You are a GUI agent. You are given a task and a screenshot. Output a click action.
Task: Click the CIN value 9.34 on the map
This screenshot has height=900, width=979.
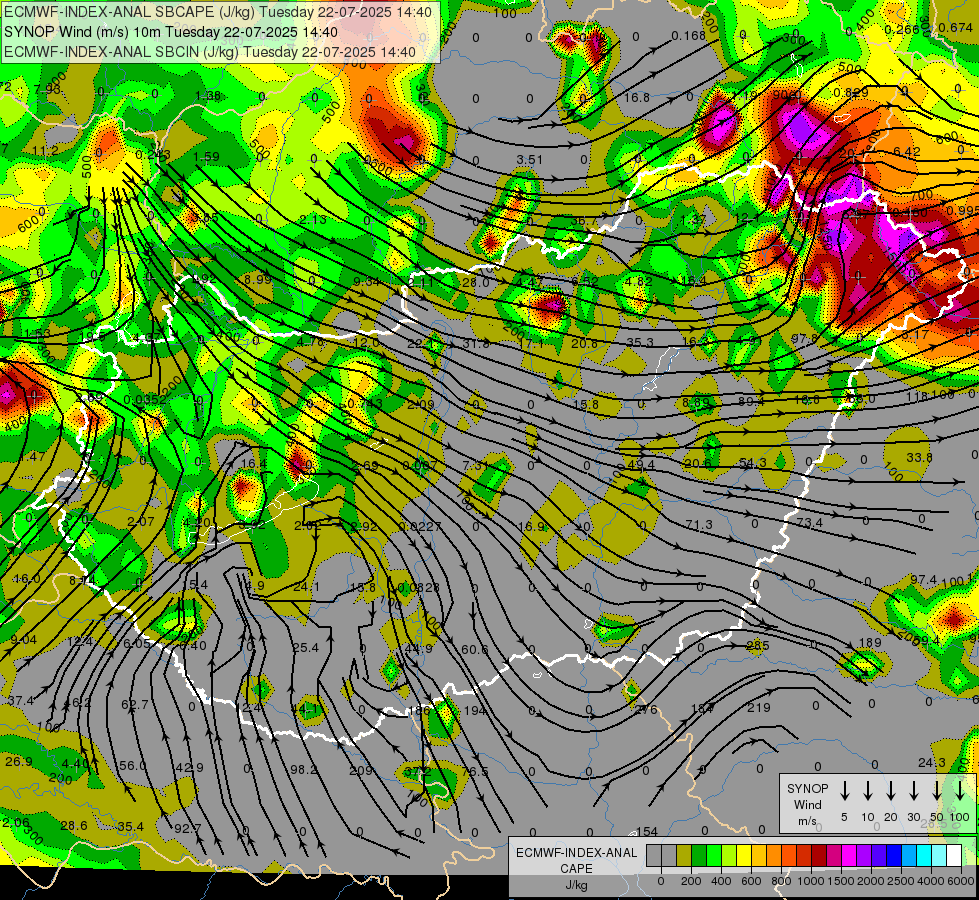pos(367,282)
